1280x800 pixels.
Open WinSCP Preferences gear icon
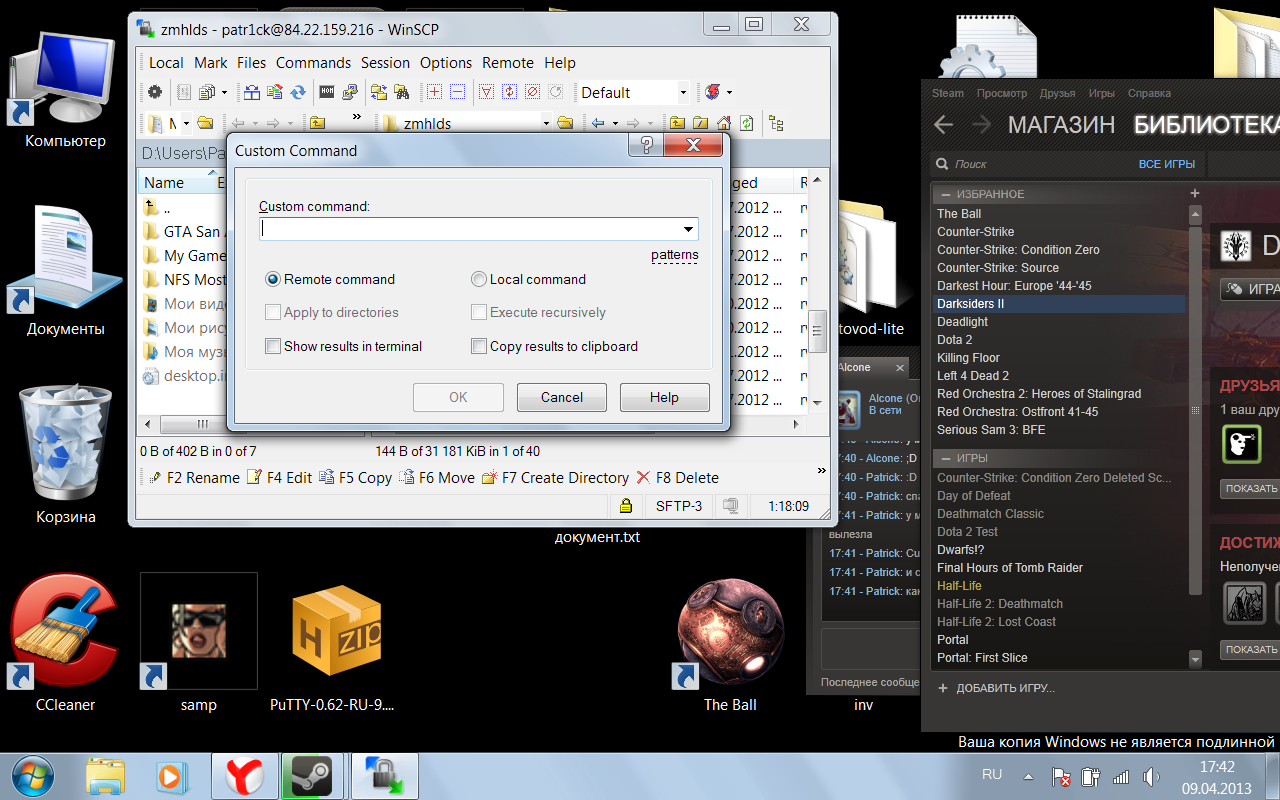click(x=155, y=92)
